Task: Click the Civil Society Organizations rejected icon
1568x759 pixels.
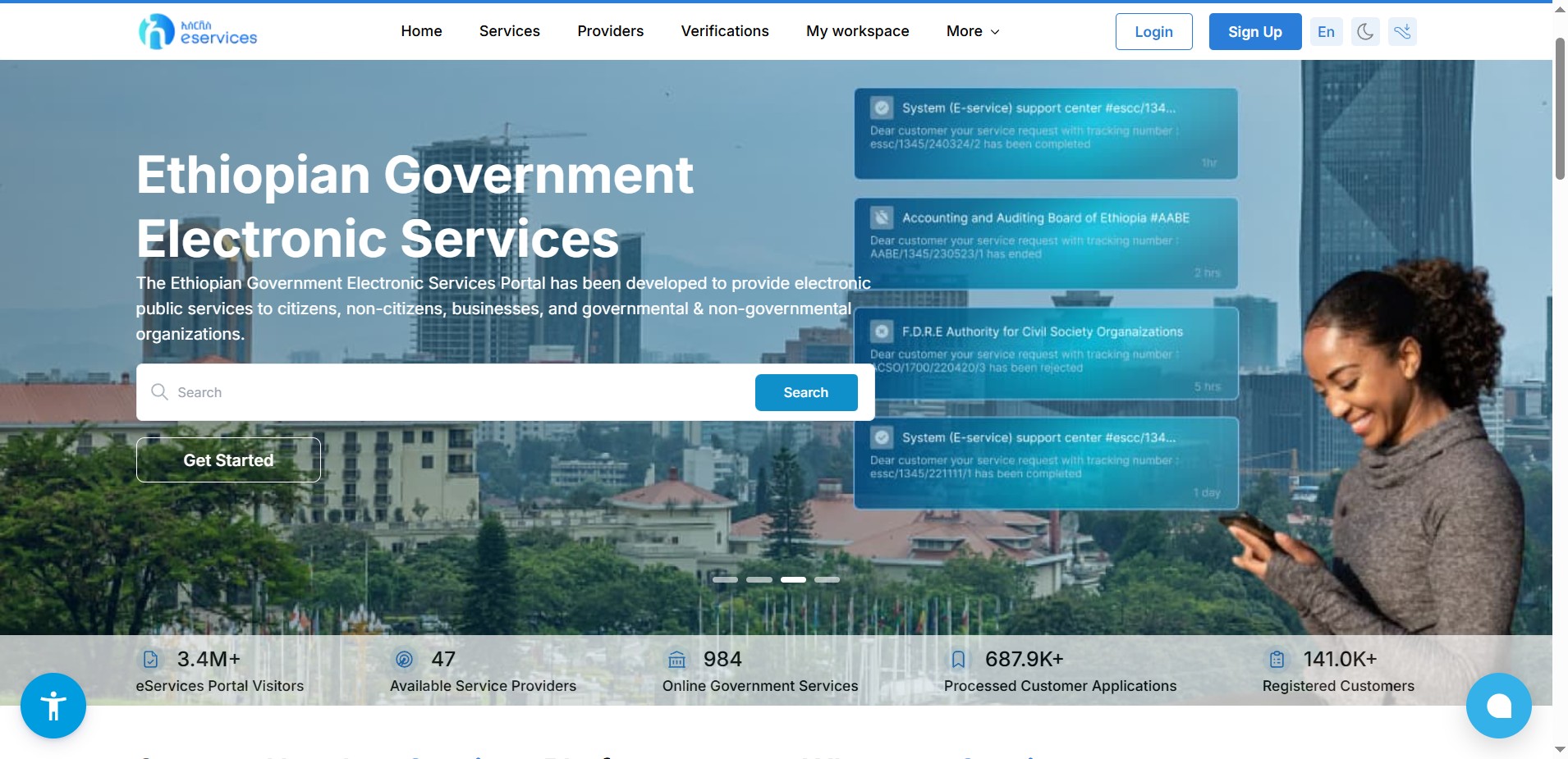Action: (x=882, y=331)
